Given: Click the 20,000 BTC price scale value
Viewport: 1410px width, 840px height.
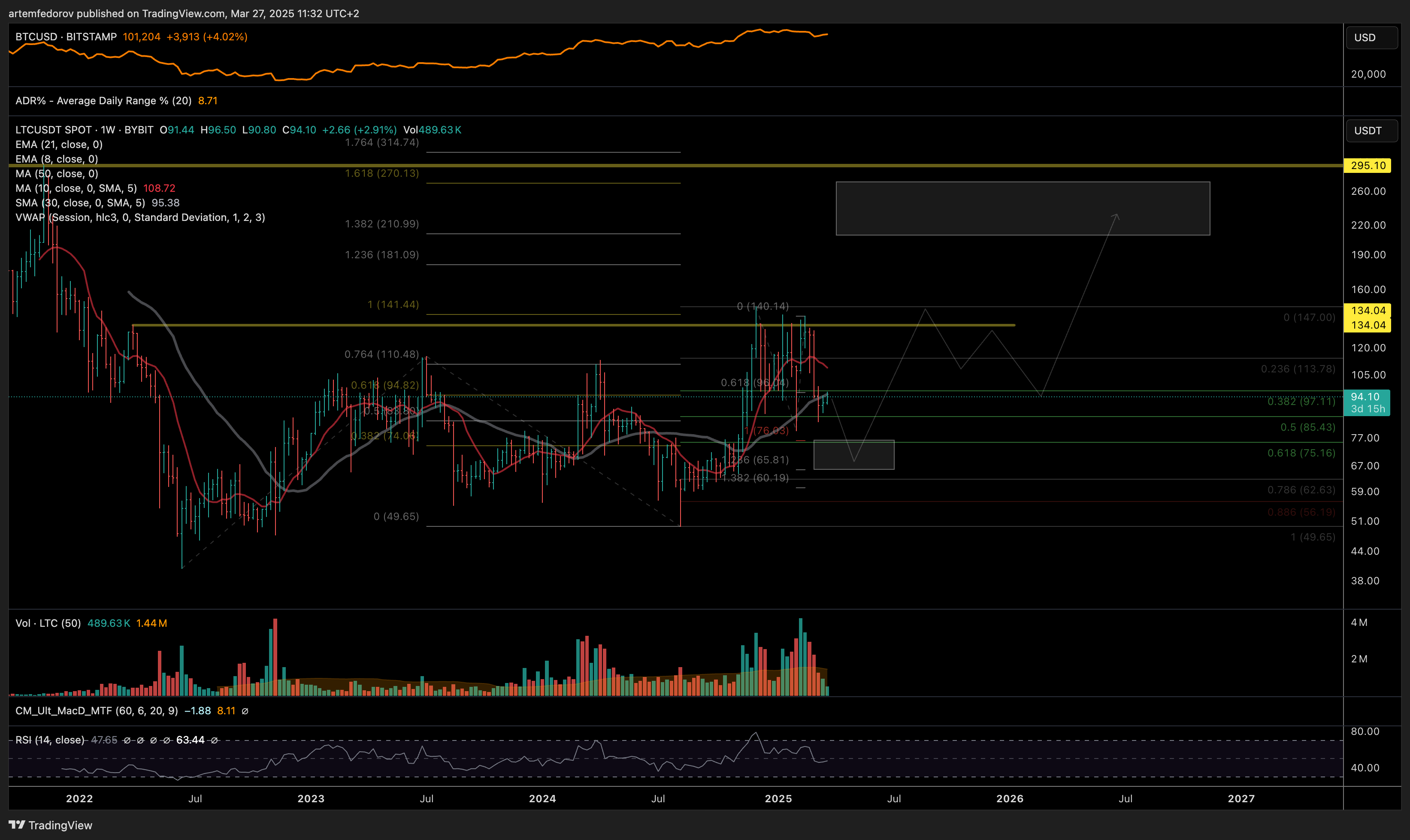Looking at the screenshot, I should 1368,74.
